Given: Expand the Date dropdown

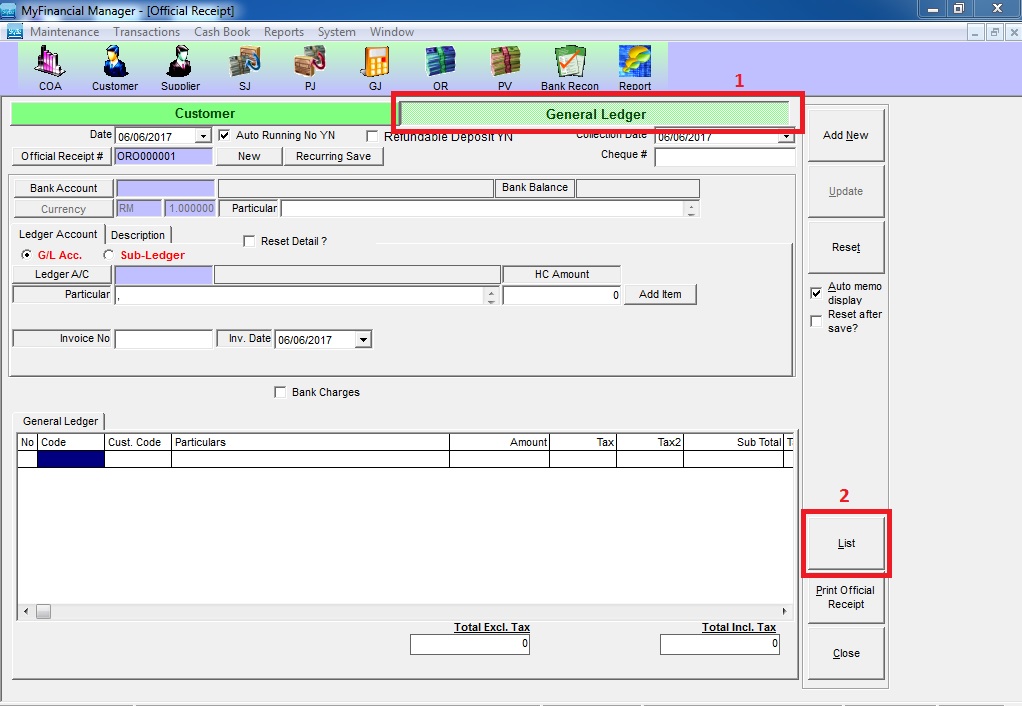Looking at the screenshot, I should [203, 136].
